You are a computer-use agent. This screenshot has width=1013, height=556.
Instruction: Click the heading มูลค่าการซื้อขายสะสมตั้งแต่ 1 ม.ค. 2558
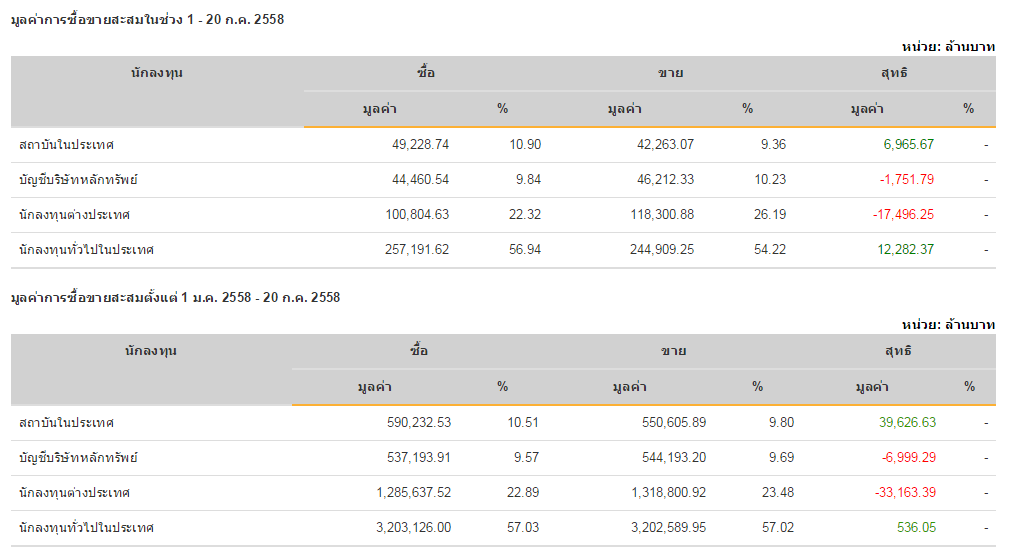point(175,297)
